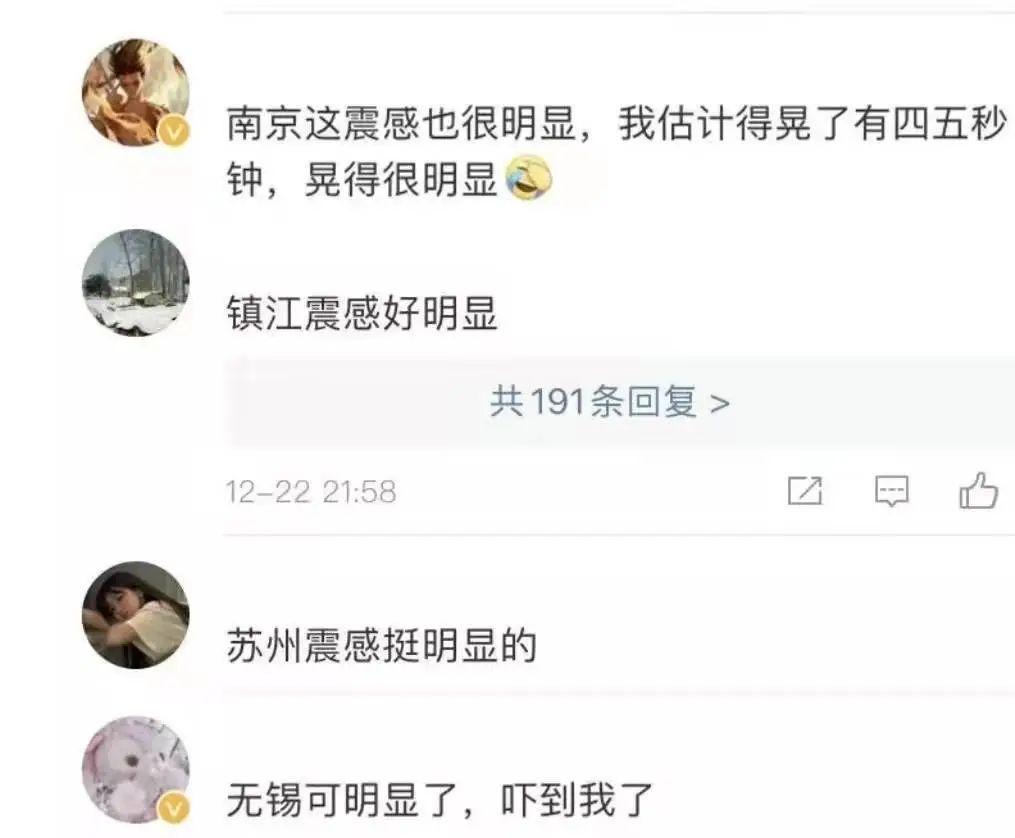Open 共191条回复 replies link
This screenshot has width=1015, height=838.
(x=609, y=402)
